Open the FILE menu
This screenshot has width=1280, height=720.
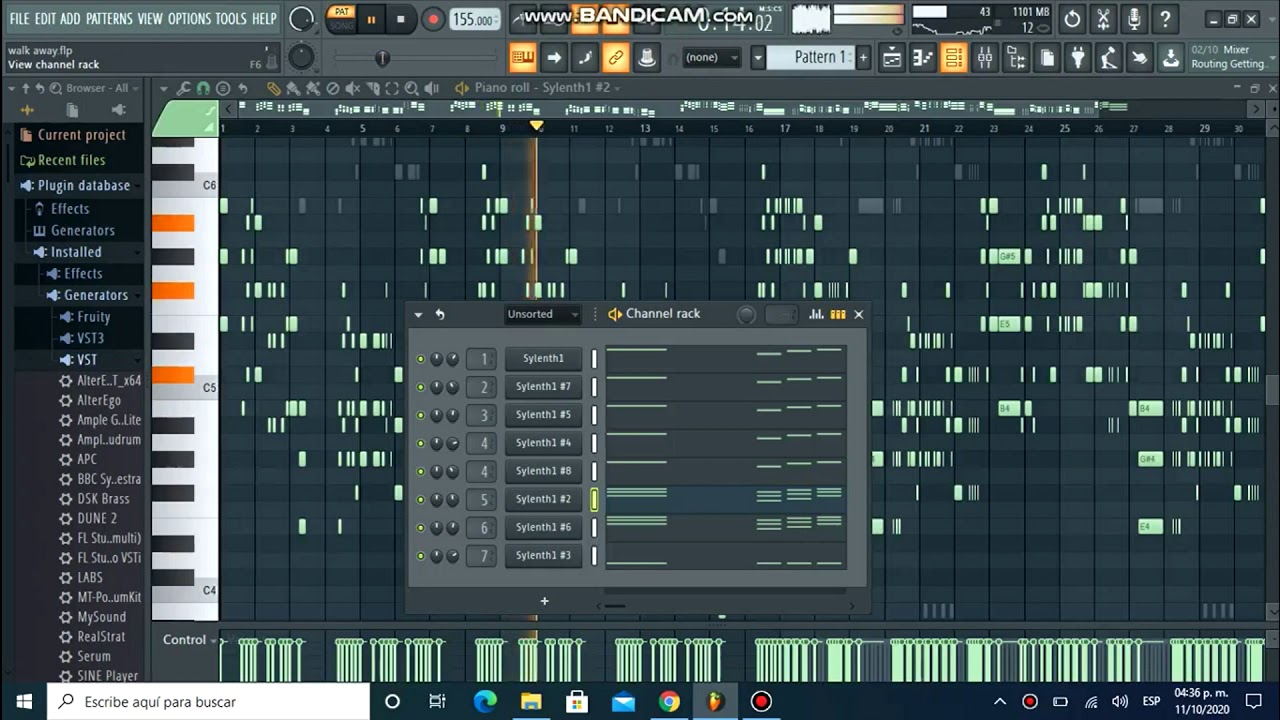click(19, 19)
